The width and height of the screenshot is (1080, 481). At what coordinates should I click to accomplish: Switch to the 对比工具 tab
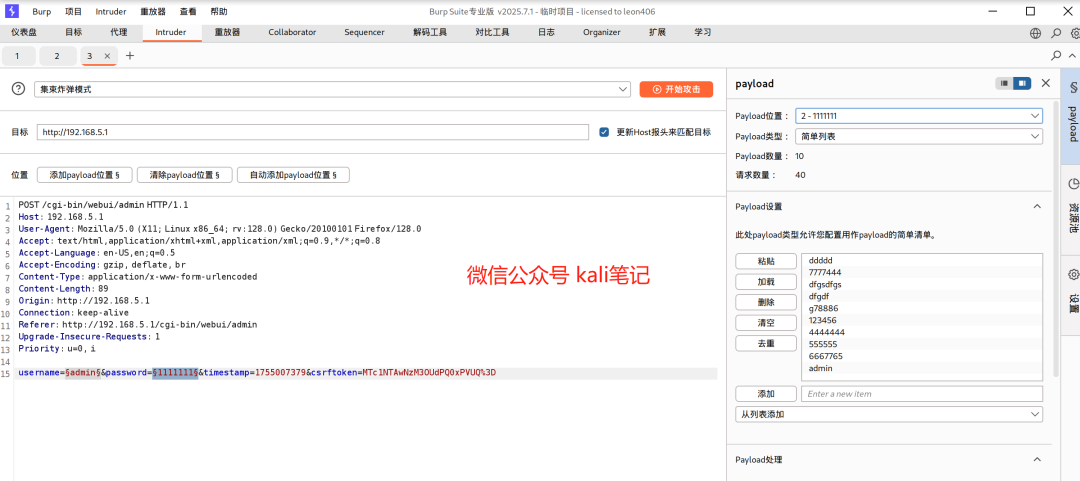pos(492,32)
